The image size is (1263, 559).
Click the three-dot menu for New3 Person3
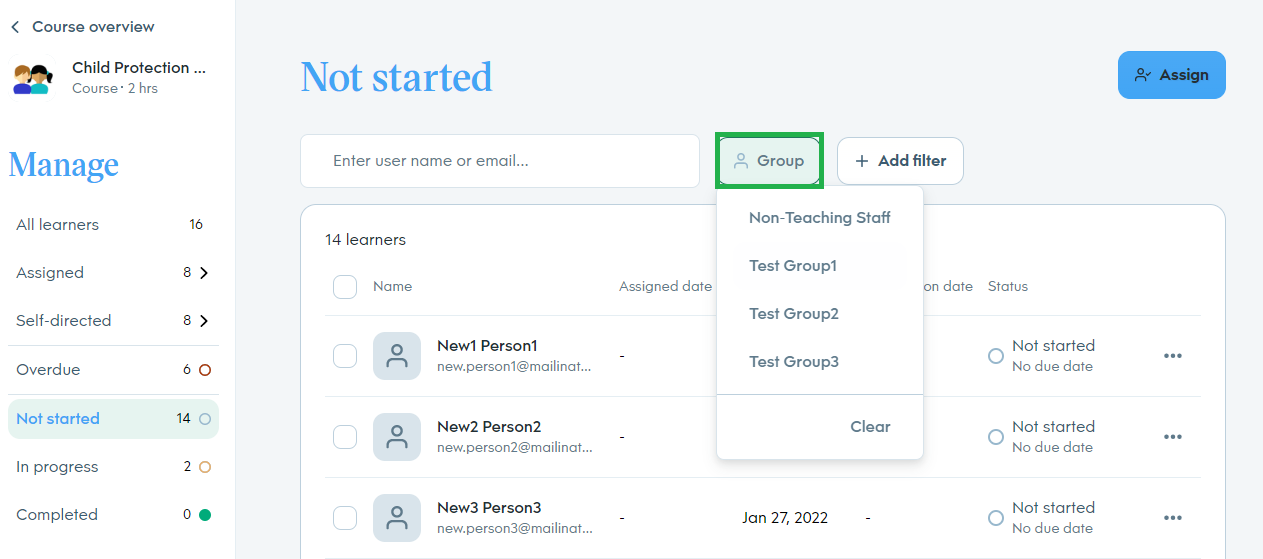click(1173, 518)
